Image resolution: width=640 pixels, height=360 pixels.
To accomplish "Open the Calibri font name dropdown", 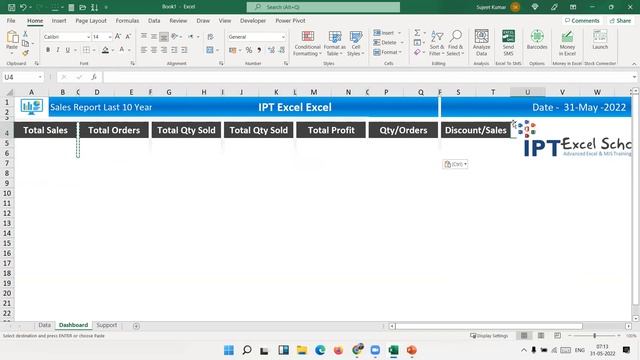I will point(88,37).
